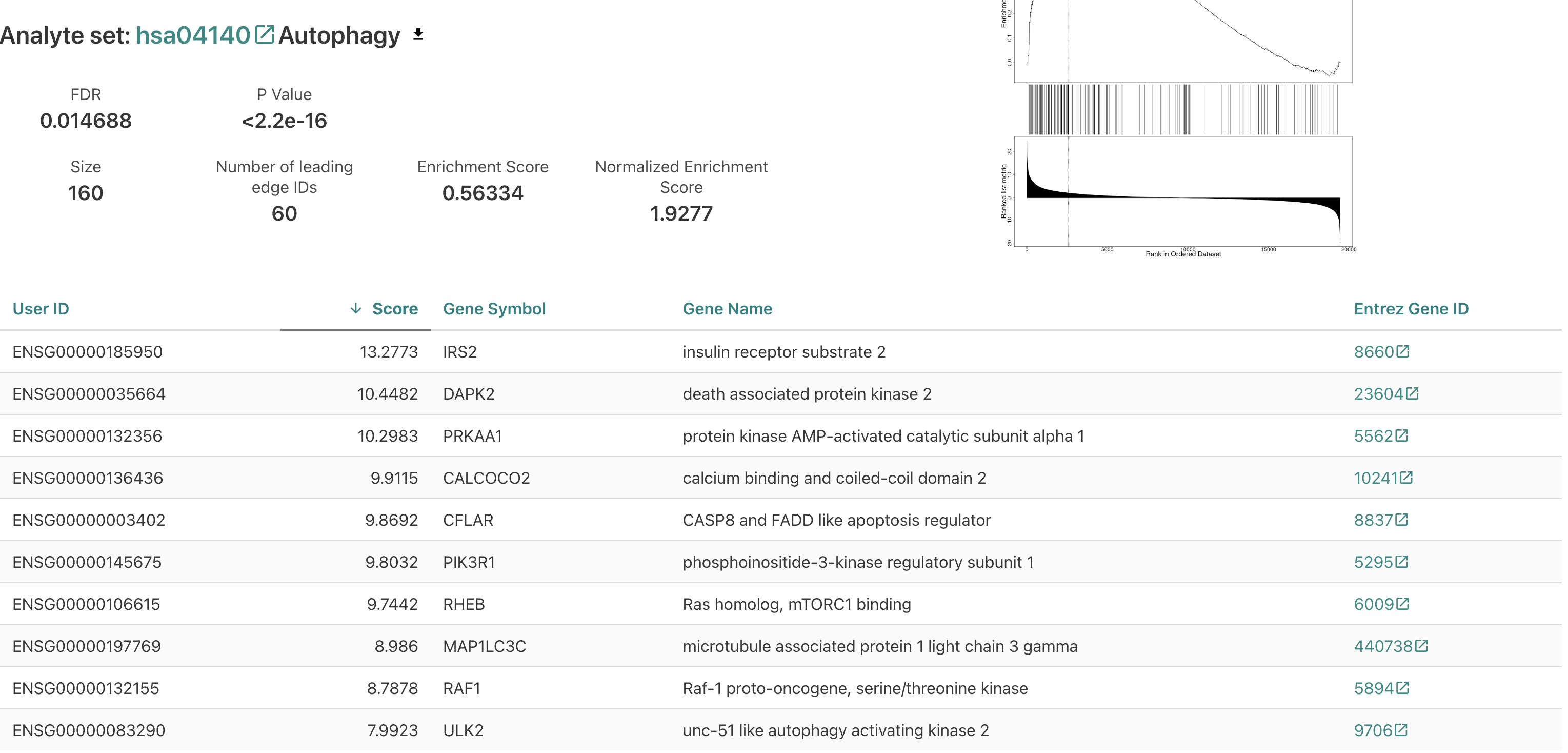Click Enrichment Score value 0.56334
The image size is (1568, 753).
tap(483, 193)
